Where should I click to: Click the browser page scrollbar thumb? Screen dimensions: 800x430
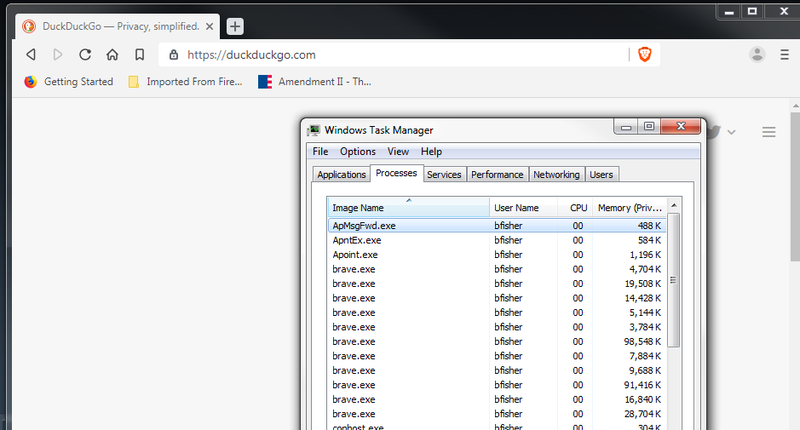coord(795,186)
